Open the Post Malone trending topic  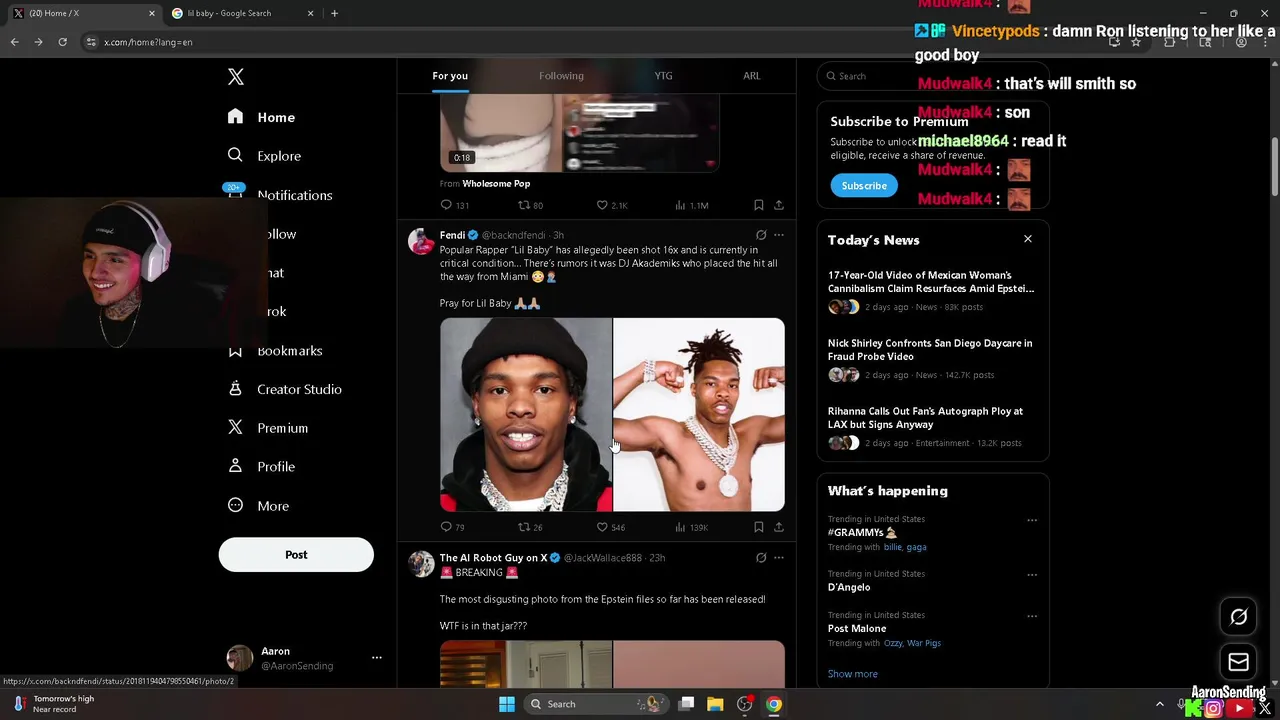point(857,629)
